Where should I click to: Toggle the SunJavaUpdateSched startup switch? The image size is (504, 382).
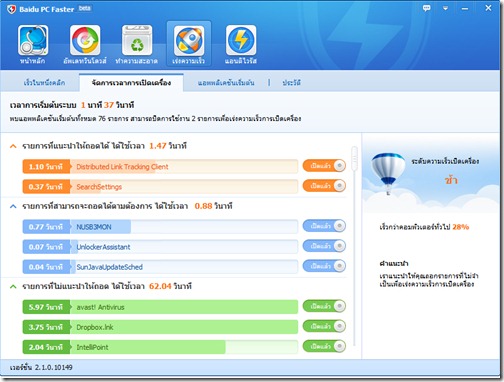click(x=324, y=266)
